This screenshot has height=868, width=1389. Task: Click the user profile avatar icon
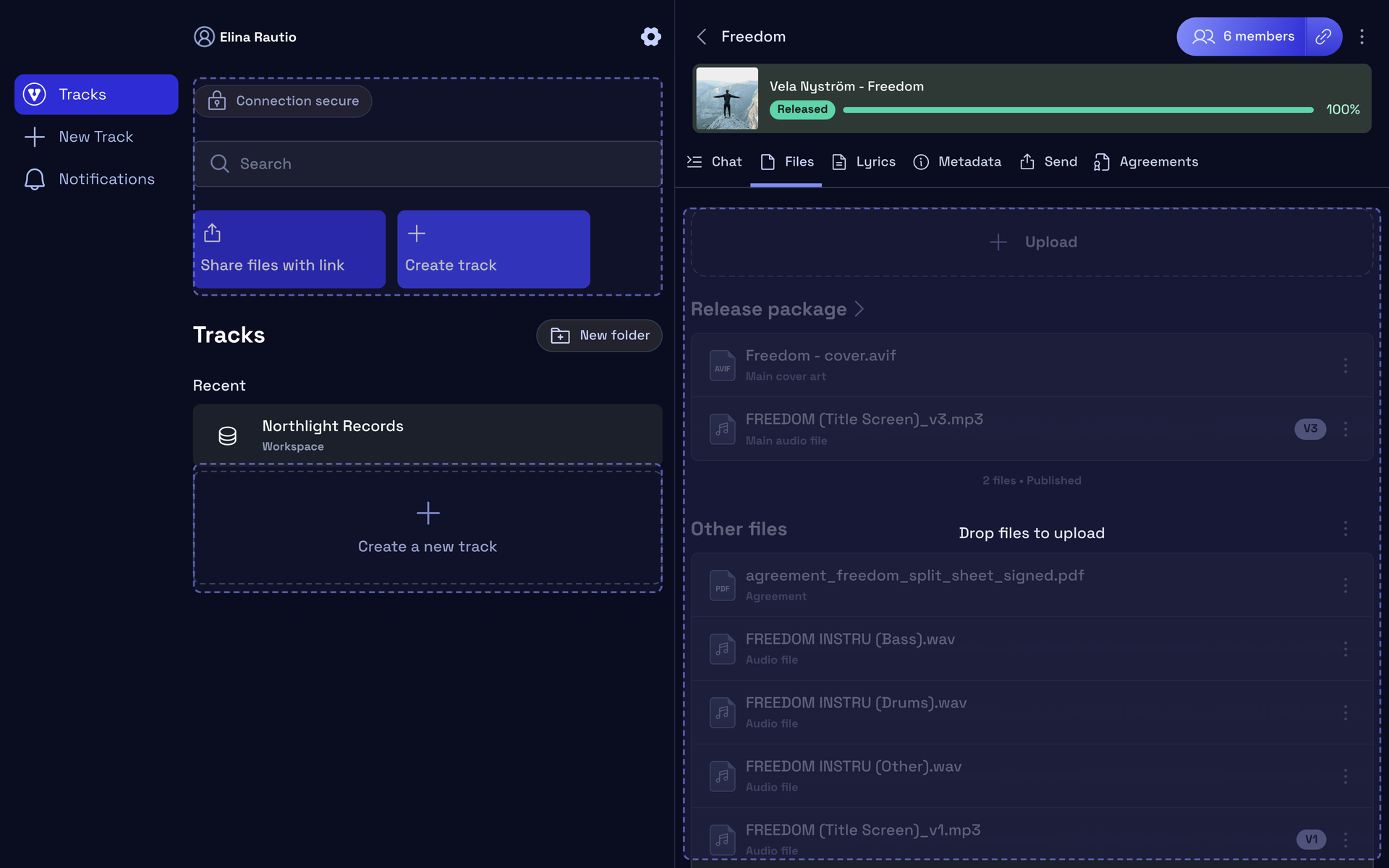(x=204, y=37)
